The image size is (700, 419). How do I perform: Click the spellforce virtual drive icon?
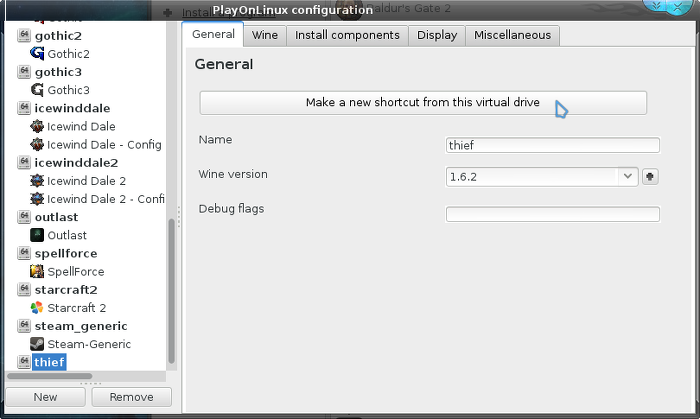(24, 253)
